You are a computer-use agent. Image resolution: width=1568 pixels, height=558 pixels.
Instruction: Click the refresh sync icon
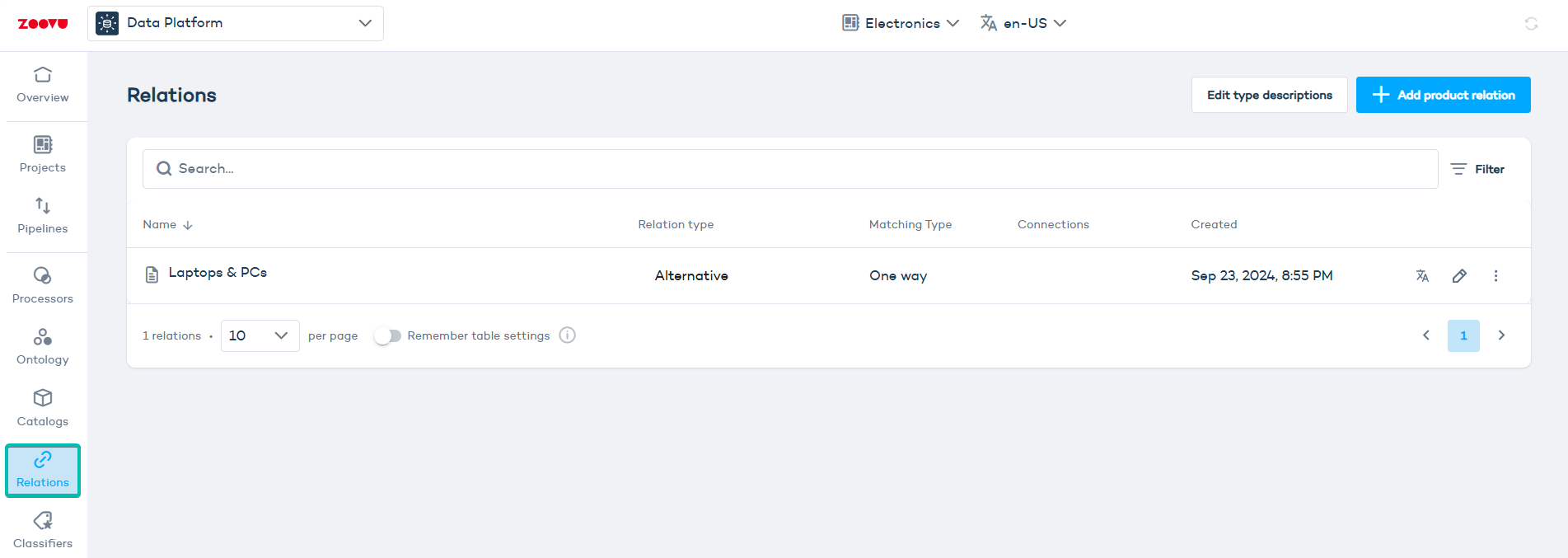point(1531,24)
